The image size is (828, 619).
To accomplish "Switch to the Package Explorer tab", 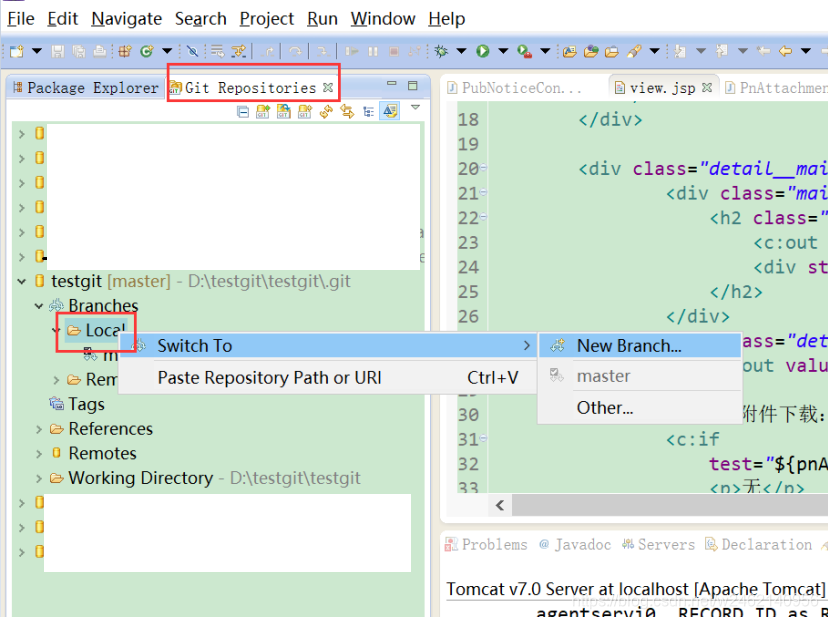I will click(x=86, y=88).
